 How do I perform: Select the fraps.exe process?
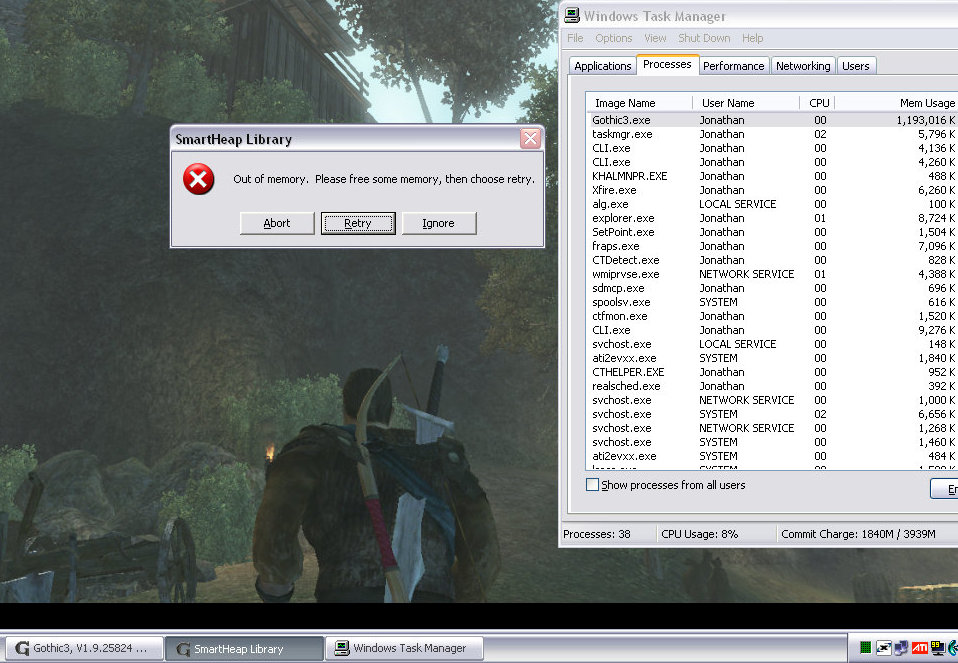click(772, 246)
